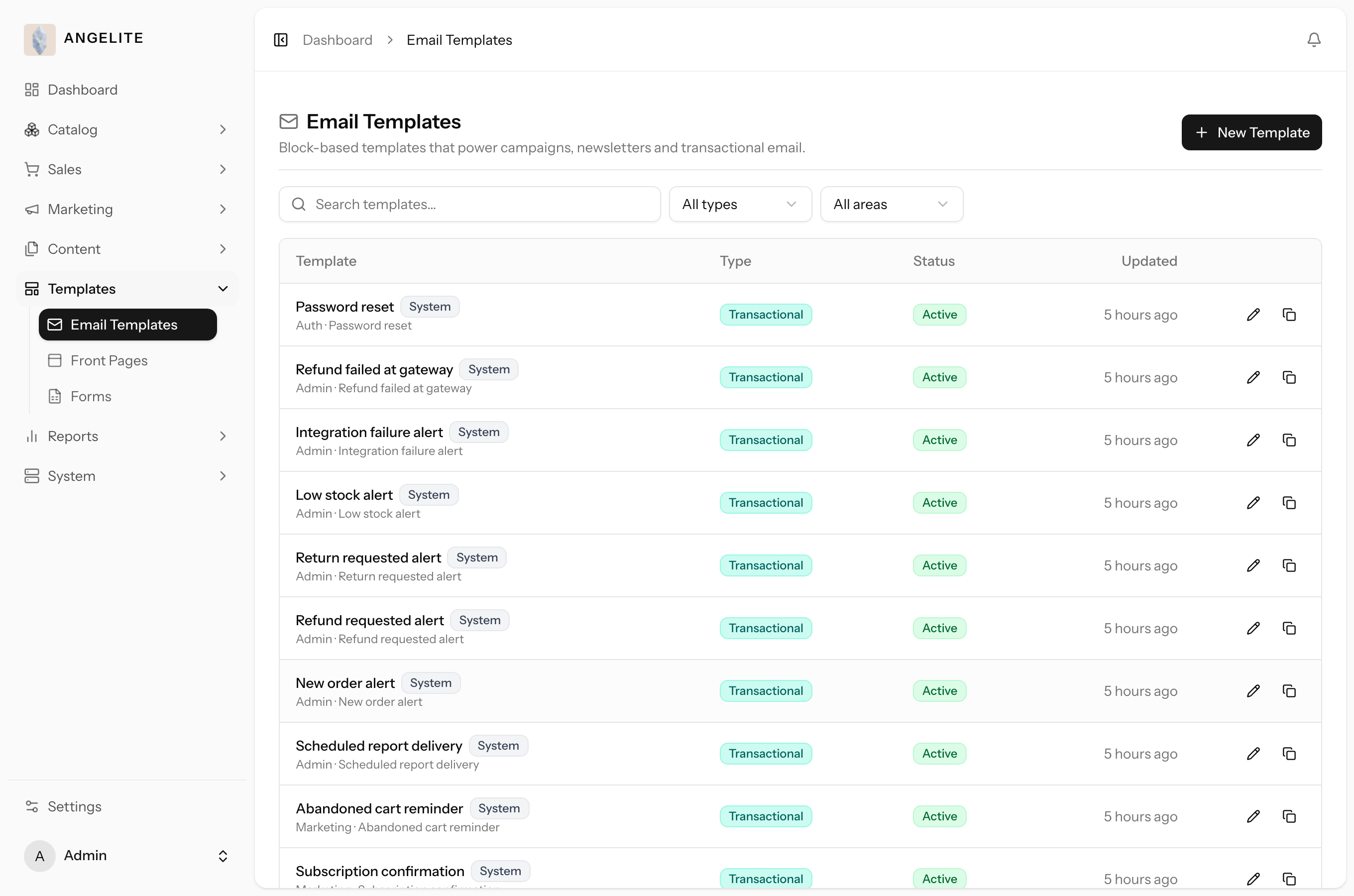The image size is (1354, 896).
Task: Click the Updated column header
Action: point(1149,261)
